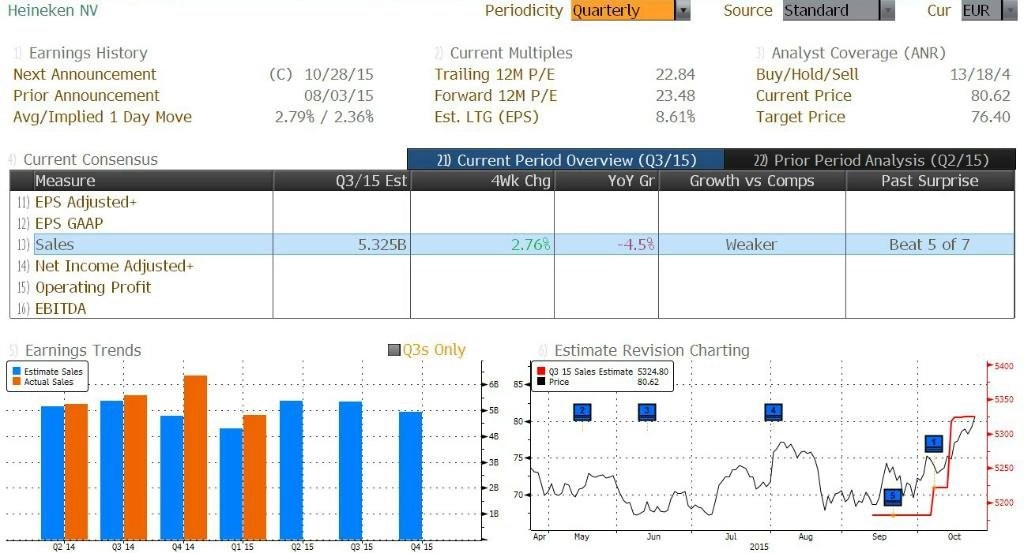
Task: Select the Net Income Adjusted+ row
Action: [512, 266]
